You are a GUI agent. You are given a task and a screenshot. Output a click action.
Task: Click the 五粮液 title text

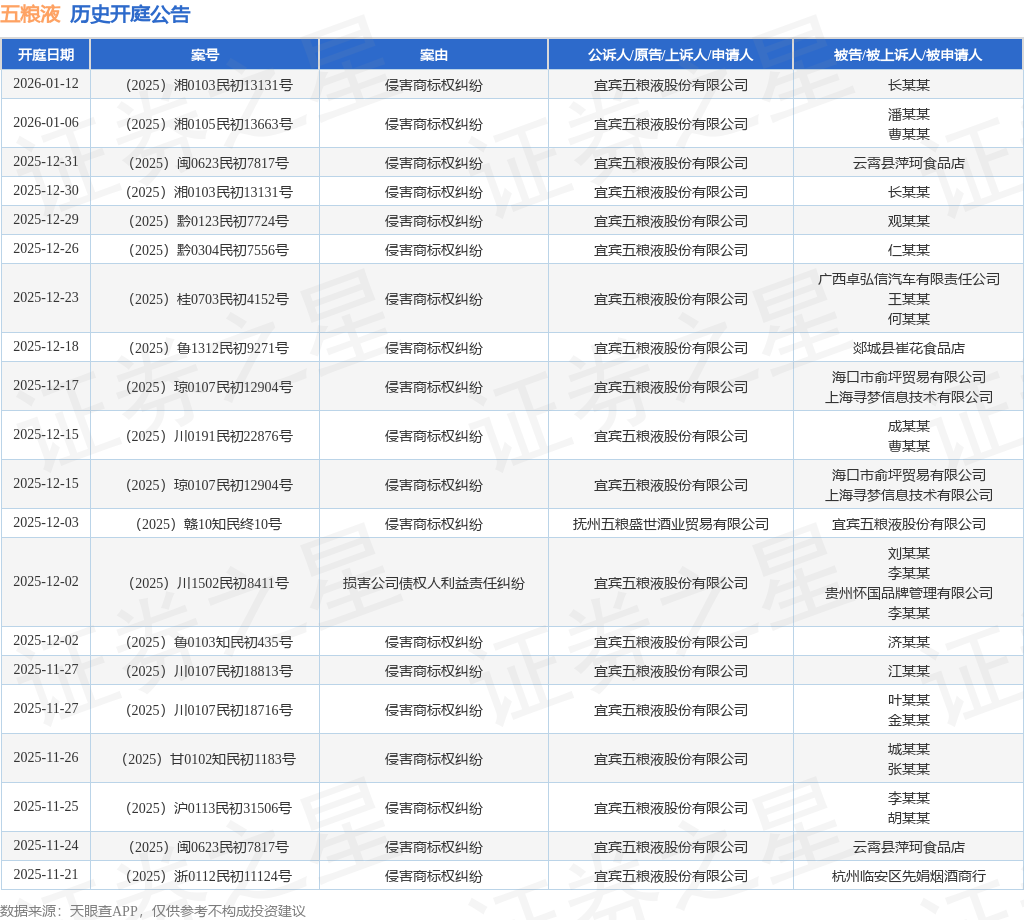pyautogui.click(x=30, y=14)
